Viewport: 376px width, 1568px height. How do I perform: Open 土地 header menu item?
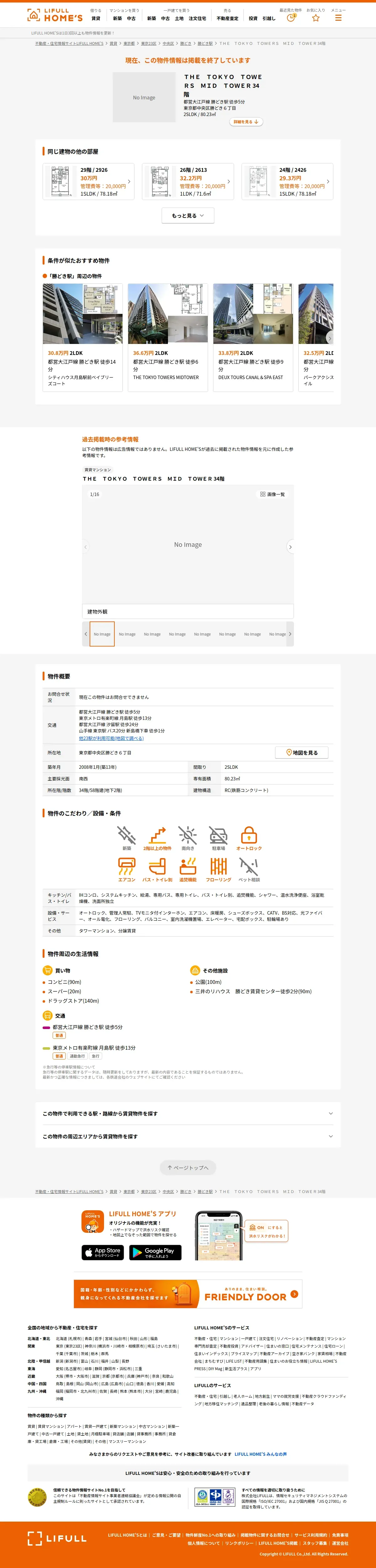[179, 18]
